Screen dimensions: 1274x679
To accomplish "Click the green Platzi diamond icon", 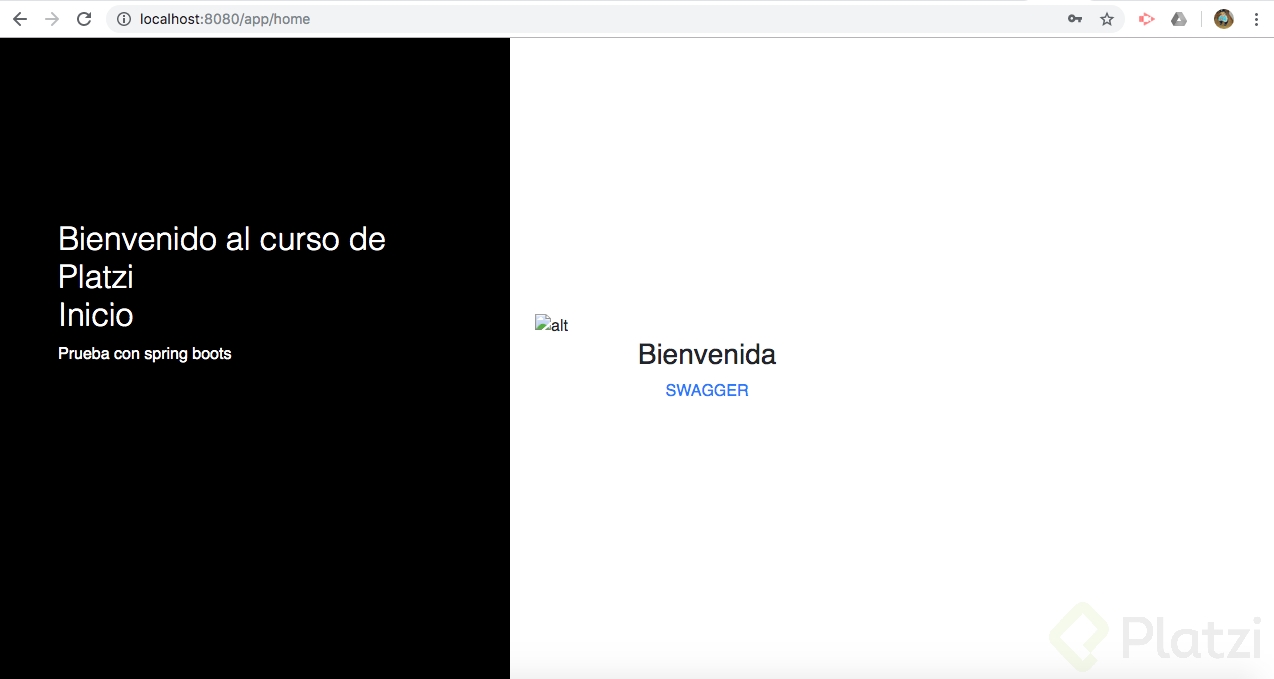I will [1078, 637].
